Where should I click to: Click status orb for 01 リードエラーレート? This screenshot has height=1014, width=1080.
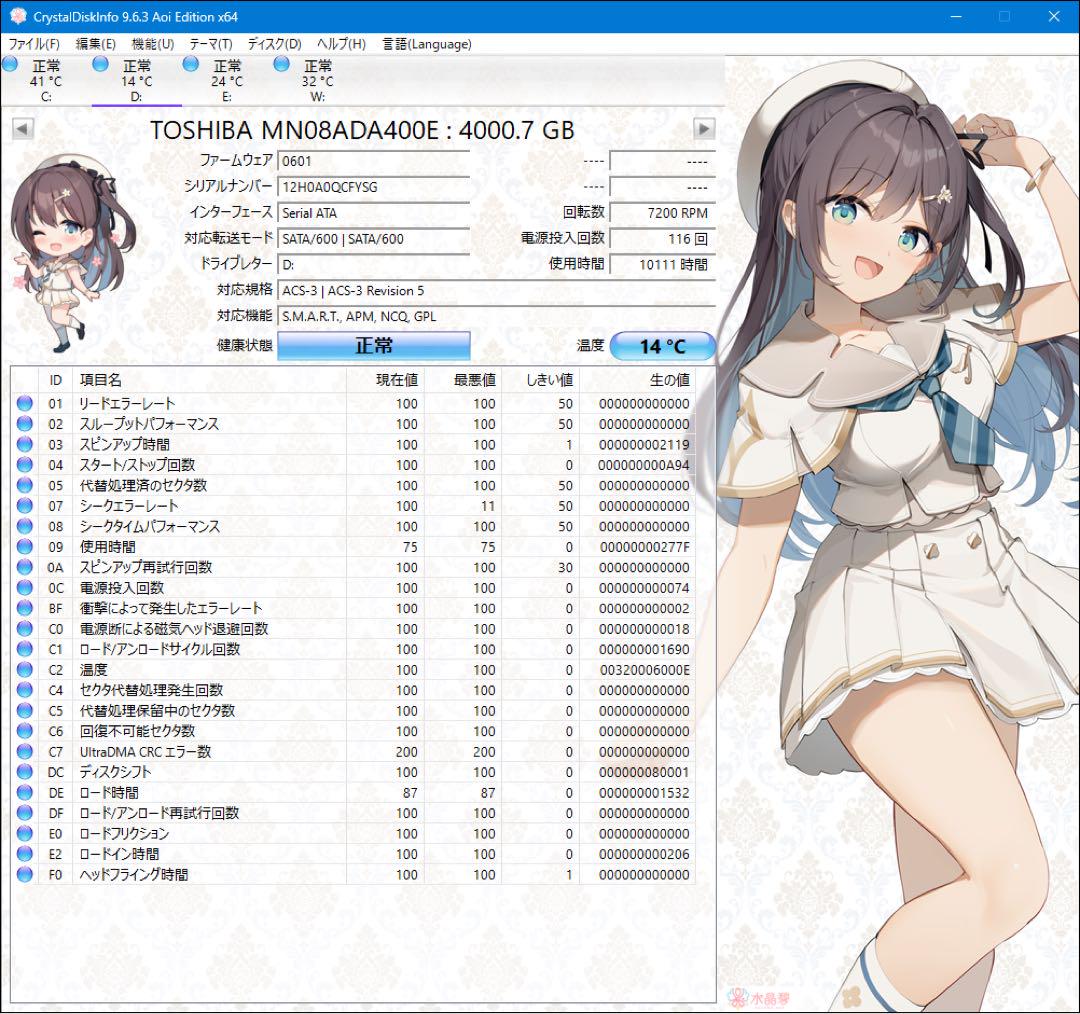[x=25, y=403]
